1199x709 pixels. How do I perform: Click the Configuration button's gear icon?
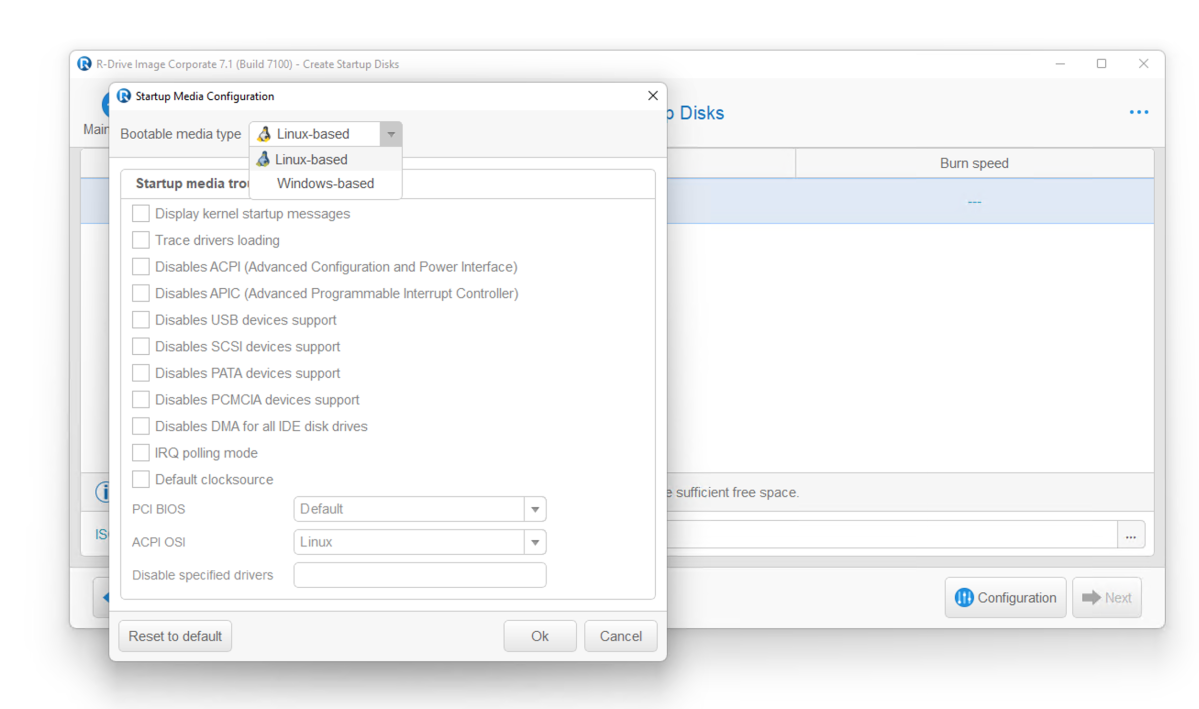coord(964,597)
